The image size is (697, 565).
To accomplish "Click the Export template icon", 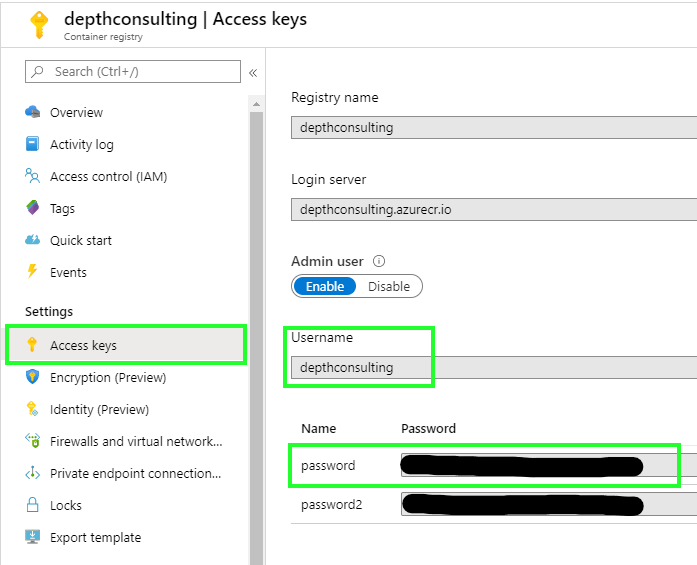I will tap(32, 537).
